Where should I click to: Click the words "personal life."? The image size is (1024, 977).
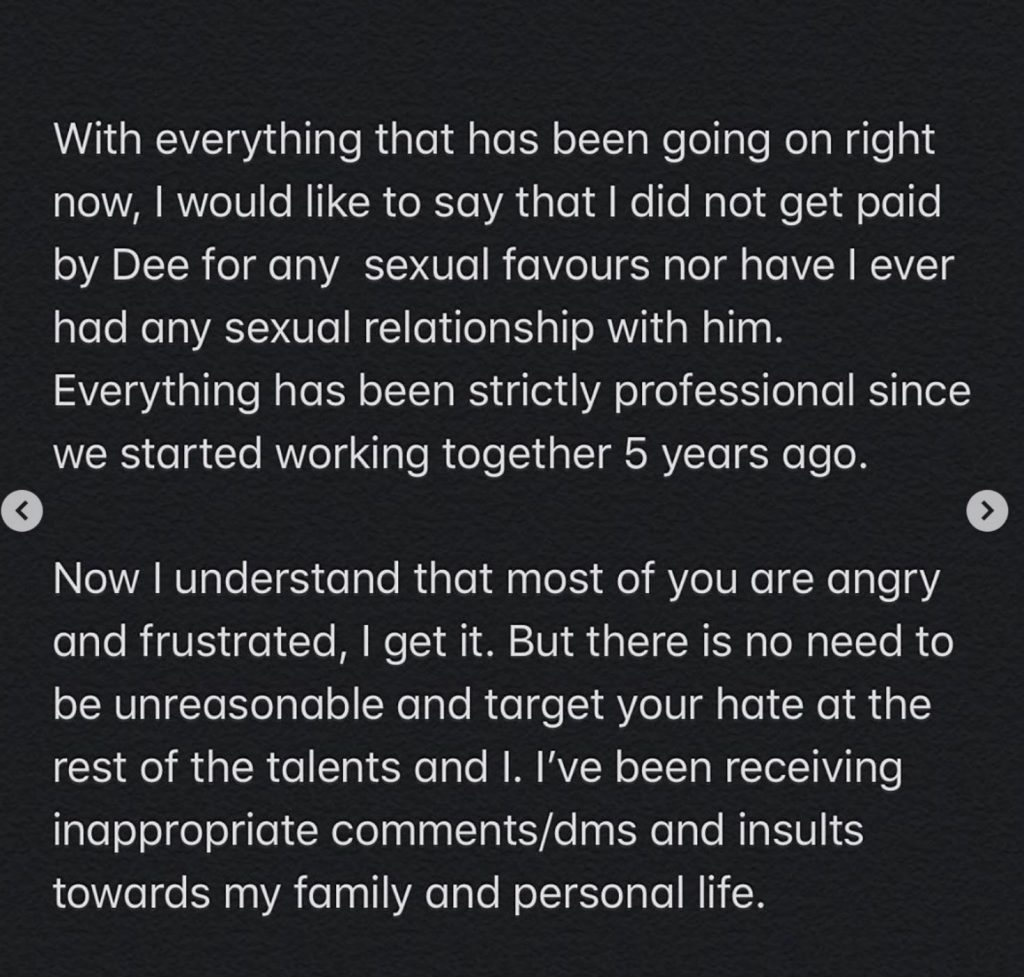pos(639,893)
